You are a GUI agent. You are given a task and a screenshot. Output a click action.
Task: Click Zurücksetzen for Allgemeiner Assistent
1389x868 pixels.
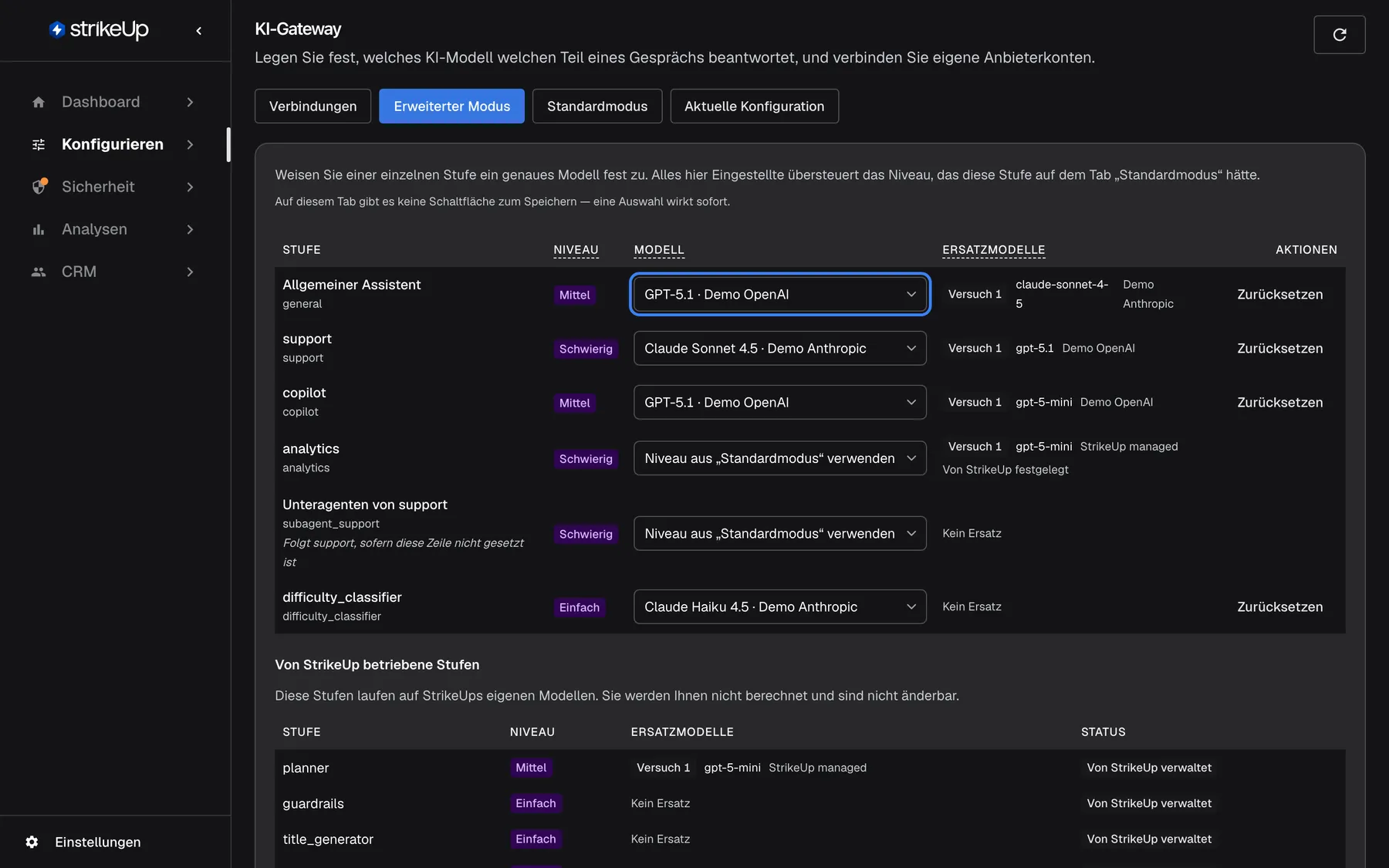1279,294
